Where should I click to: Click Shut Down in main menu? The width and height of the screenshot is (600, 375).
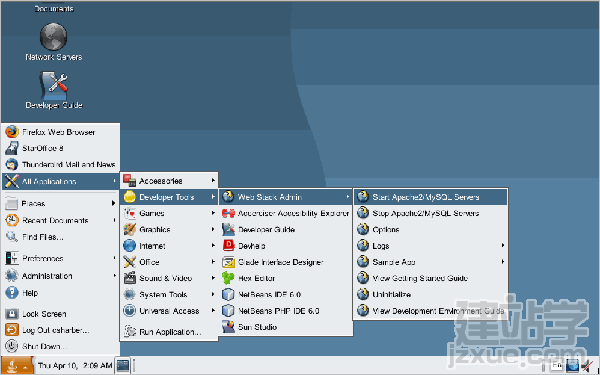pyautogui.click(x=60, y=346)
